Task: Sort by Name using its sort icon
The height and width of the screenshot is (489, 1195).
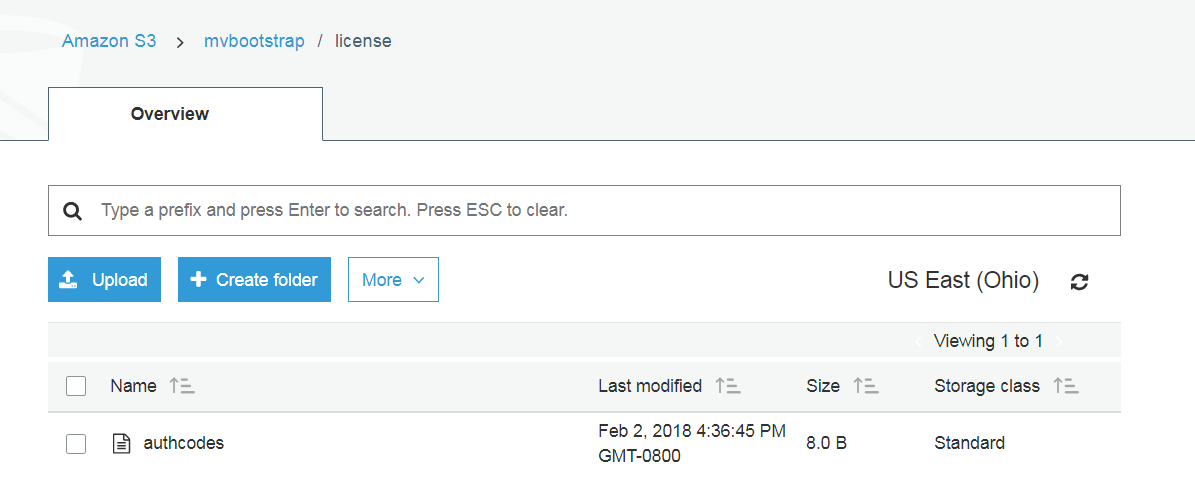Action: pyautogui.click(x=182, y=386)
